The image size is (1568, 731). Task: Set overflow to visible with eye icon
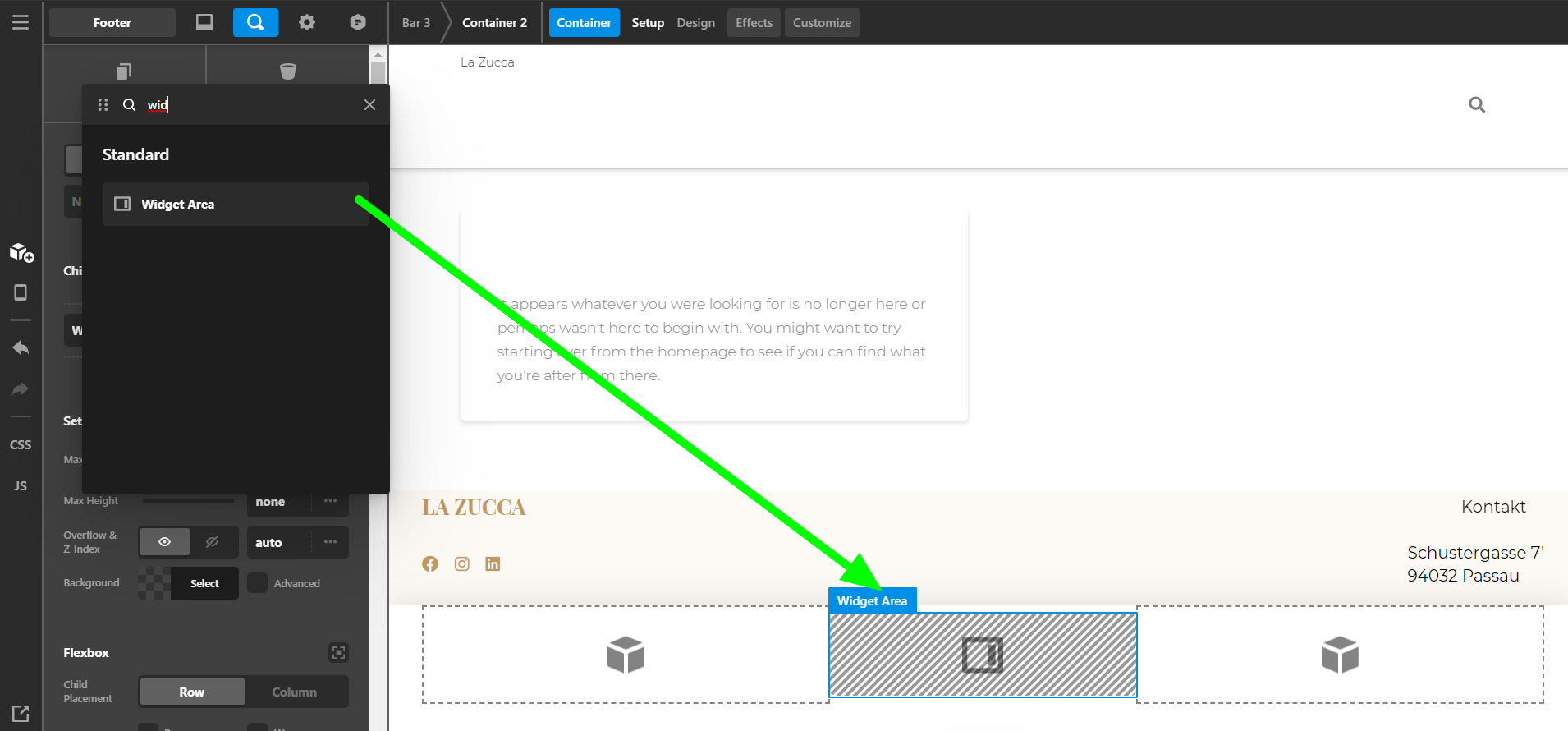165,542
